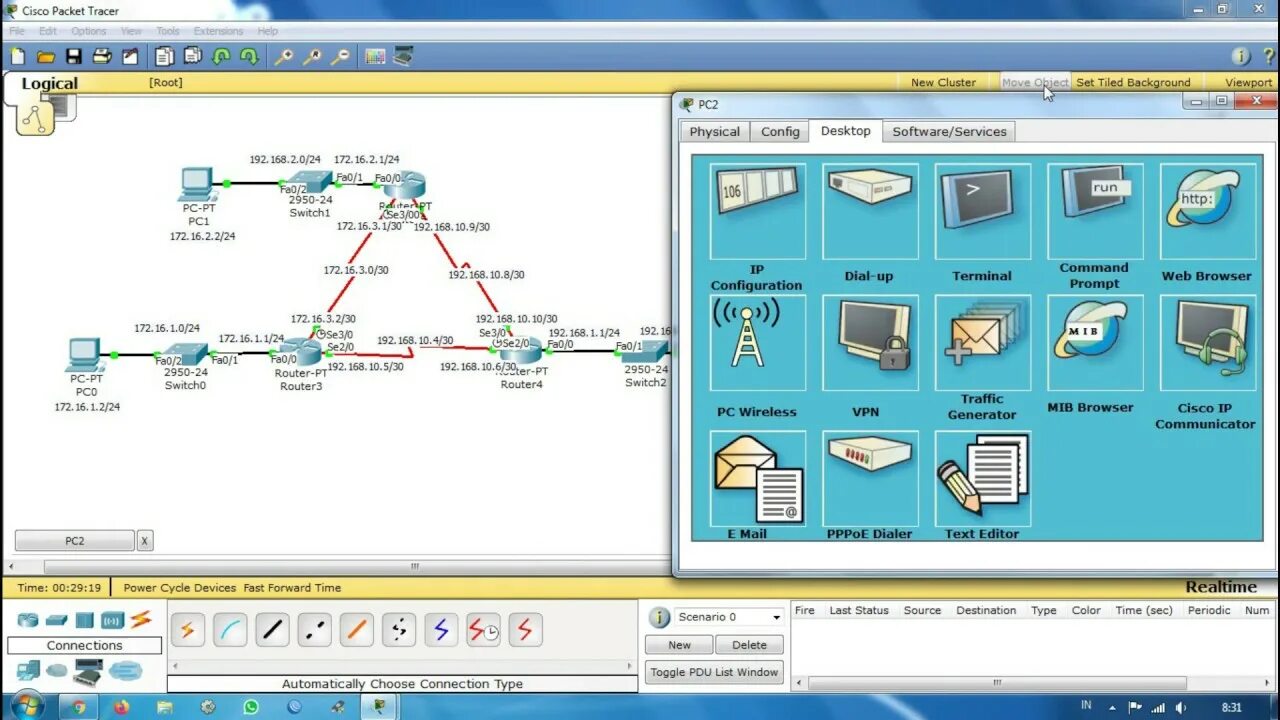Click the New scenario button
The width and height of the screenshot is (1280, 720).
679,645
